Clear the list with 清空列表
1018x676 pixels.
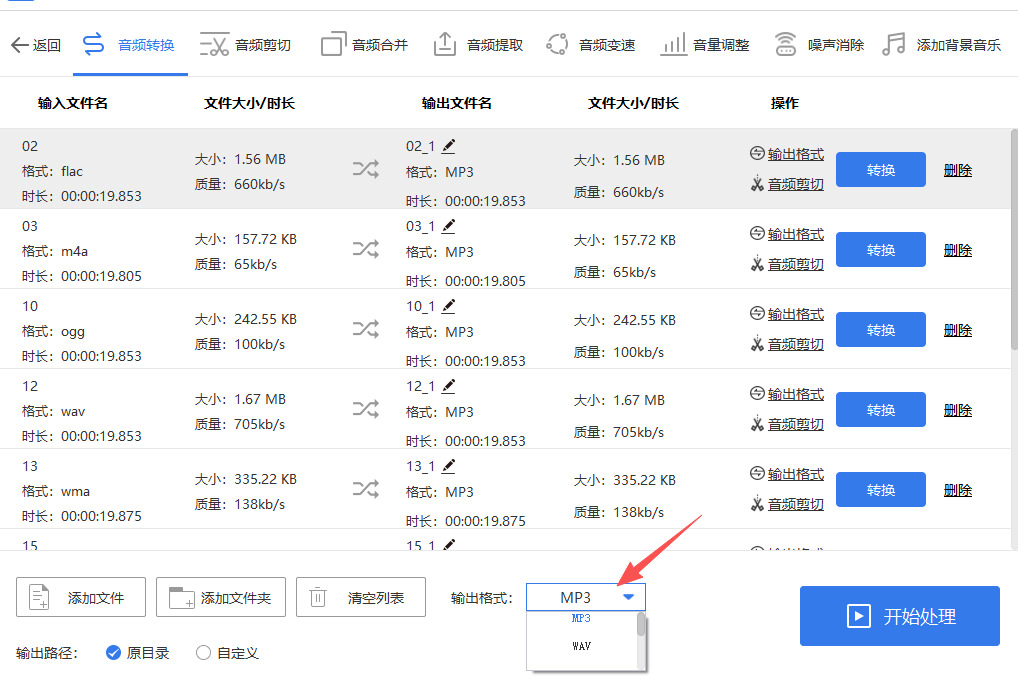pos(361,597)
